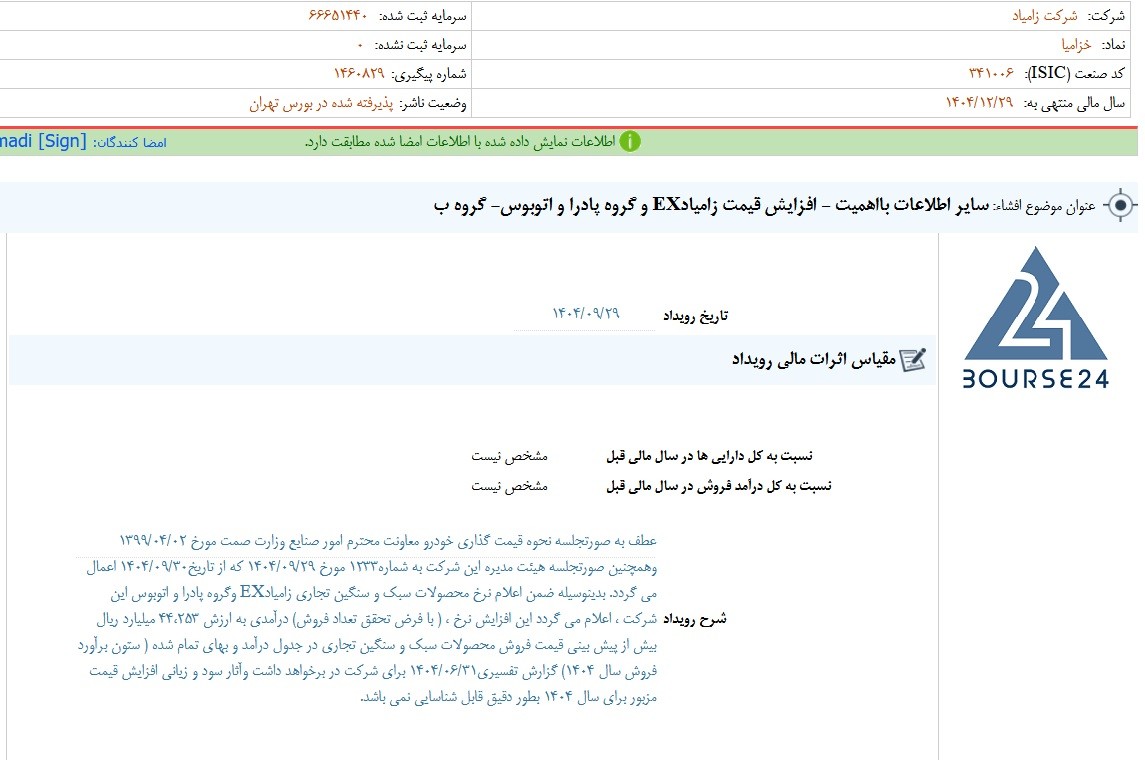
Task: Click the 'سرمایه ثبت شده:' label
Action: tap(423, 15)
